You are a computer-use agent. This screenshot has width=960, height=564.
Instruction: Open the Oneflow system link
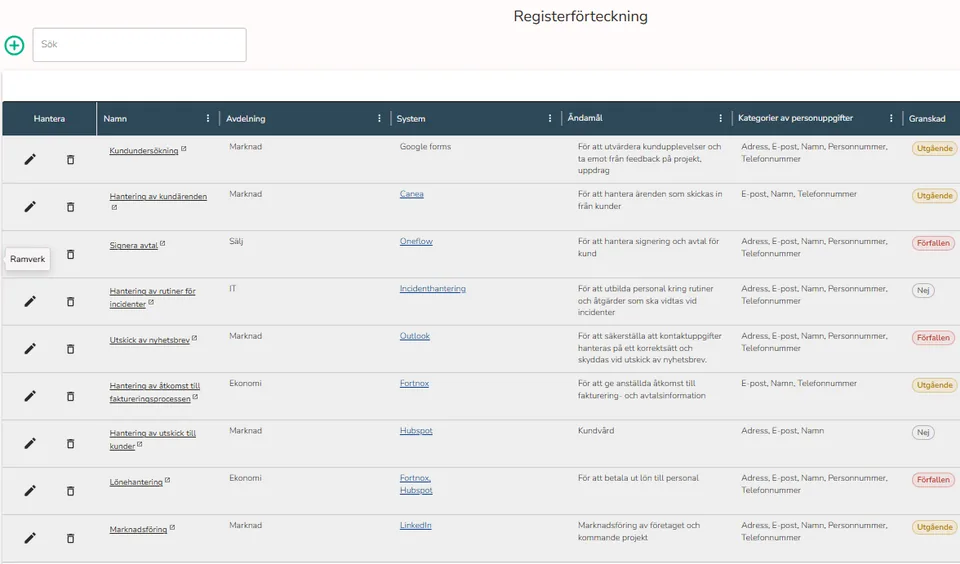416,241
